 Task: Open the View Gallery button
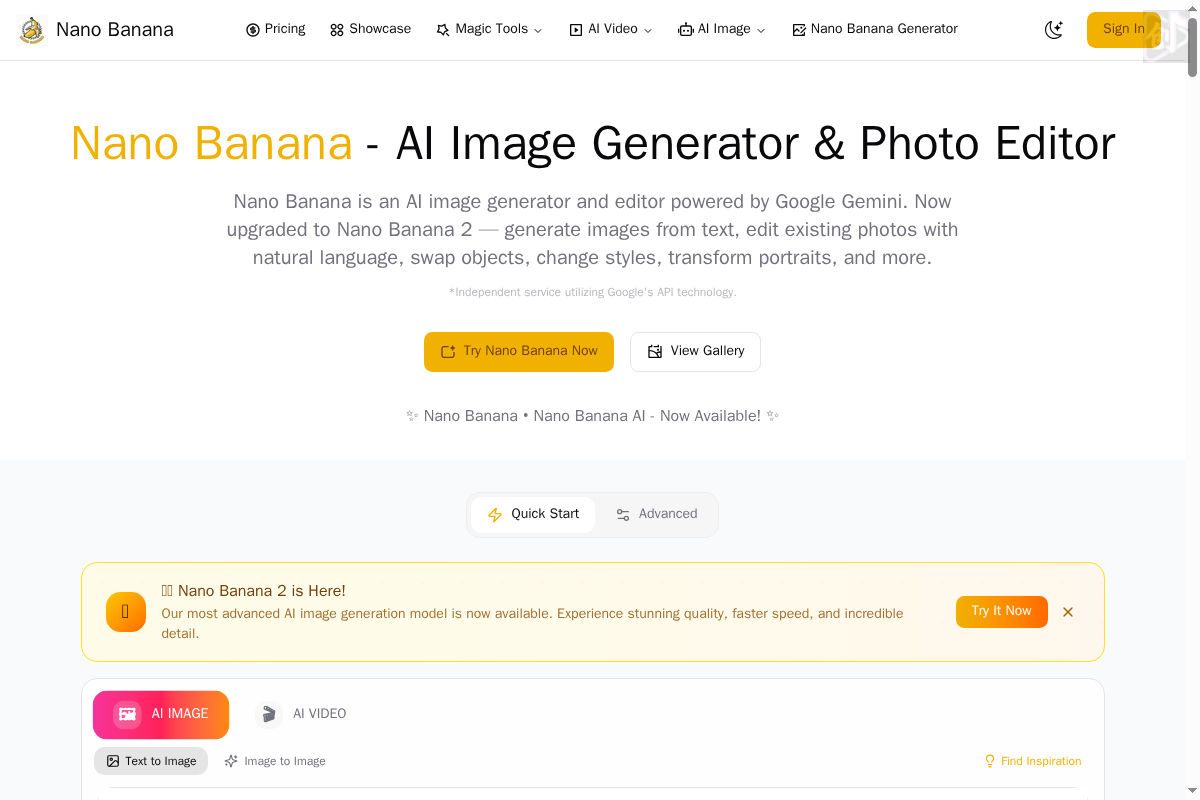(695, 352)
